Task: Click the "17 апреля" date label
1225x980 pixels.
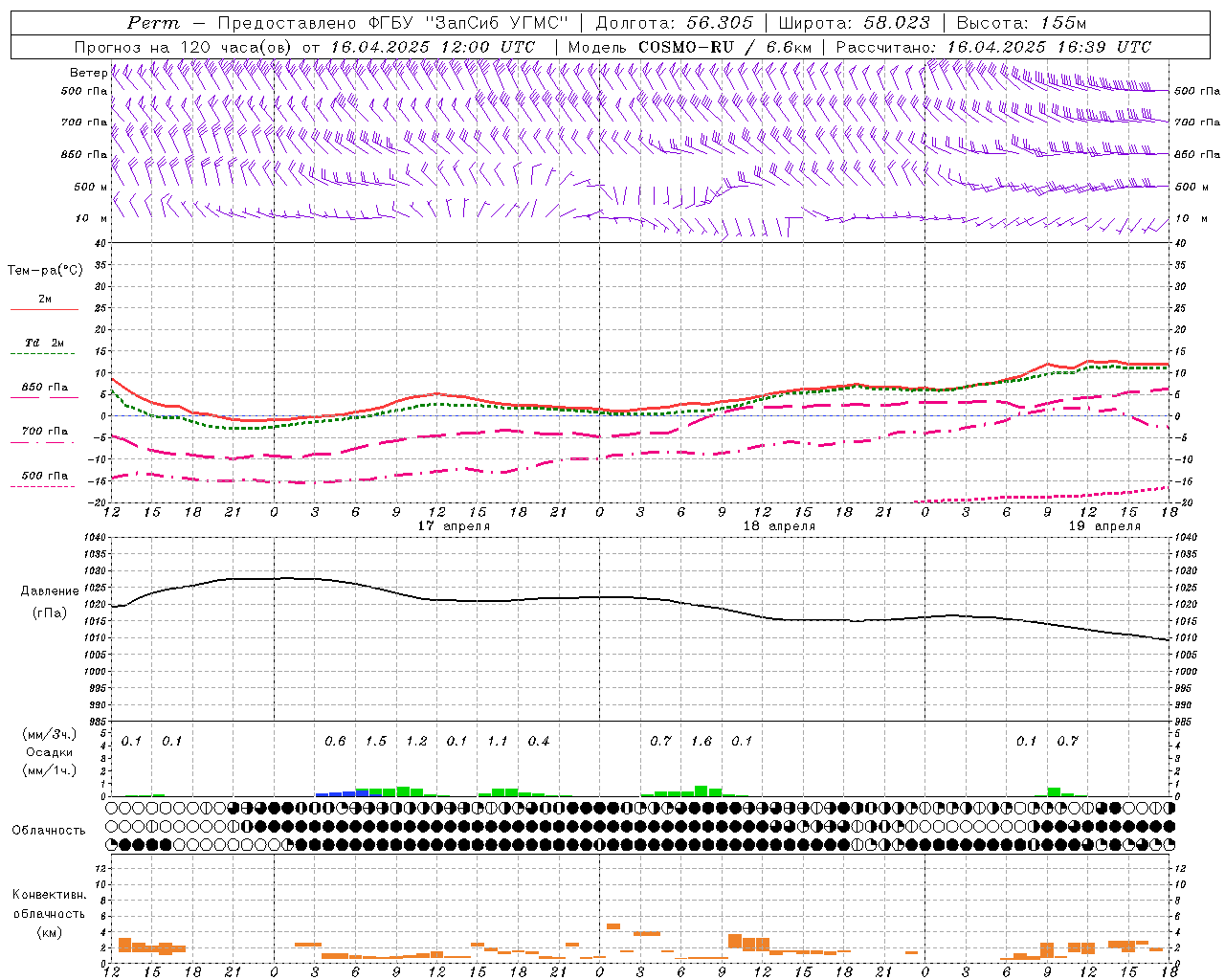Action: point(454,526)
